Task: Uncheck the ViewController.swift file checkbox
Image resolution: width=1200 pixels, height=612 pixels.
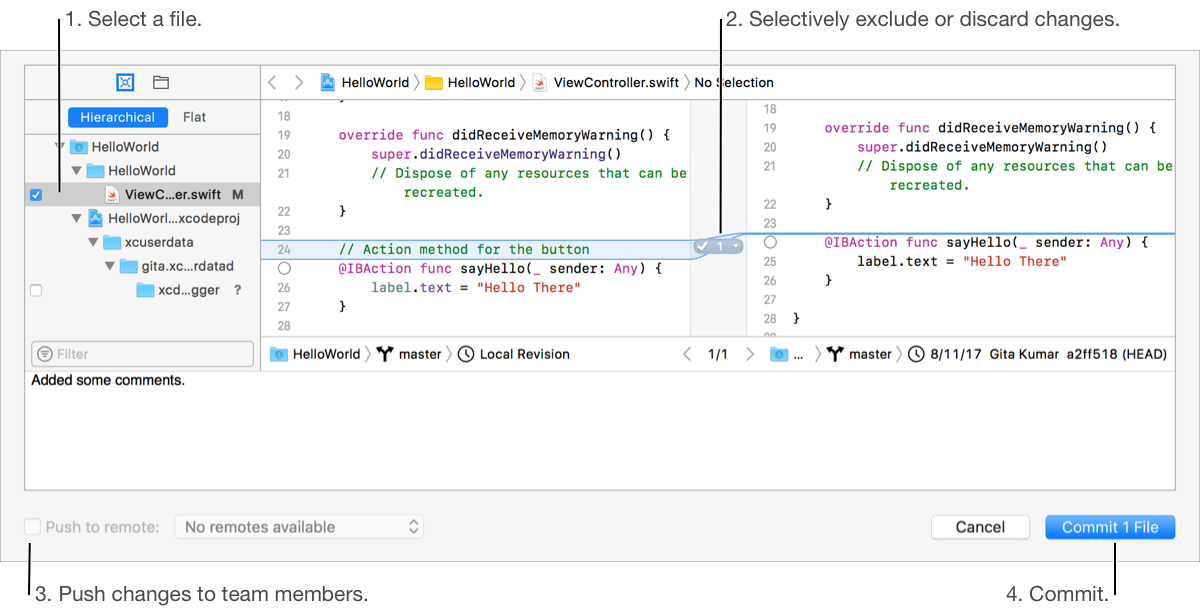Action: point(36,195)
